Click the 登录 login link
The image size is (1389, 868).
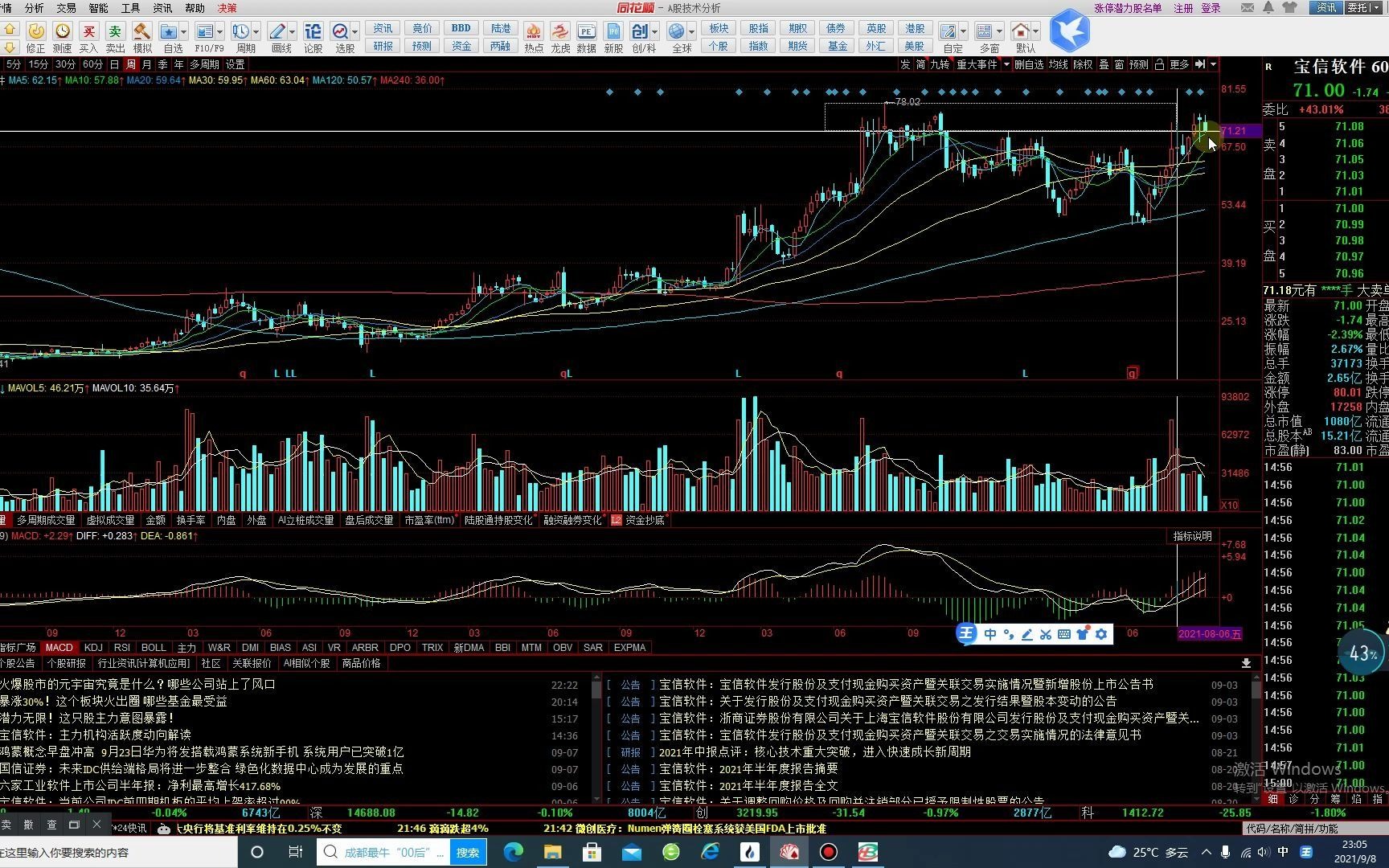tap(1211, 7)
